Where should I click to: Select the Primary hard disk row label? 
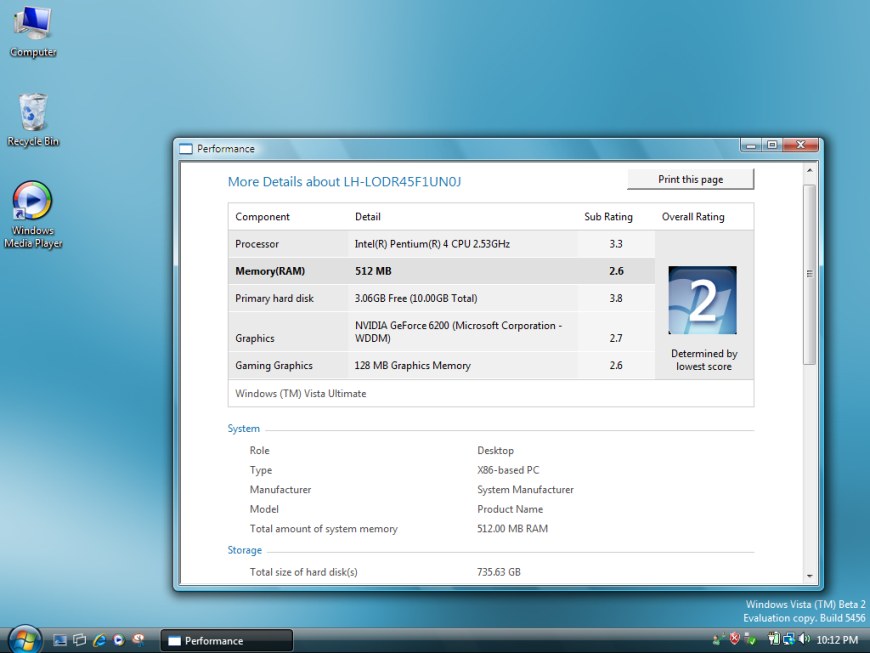click(x=275, y=298)
